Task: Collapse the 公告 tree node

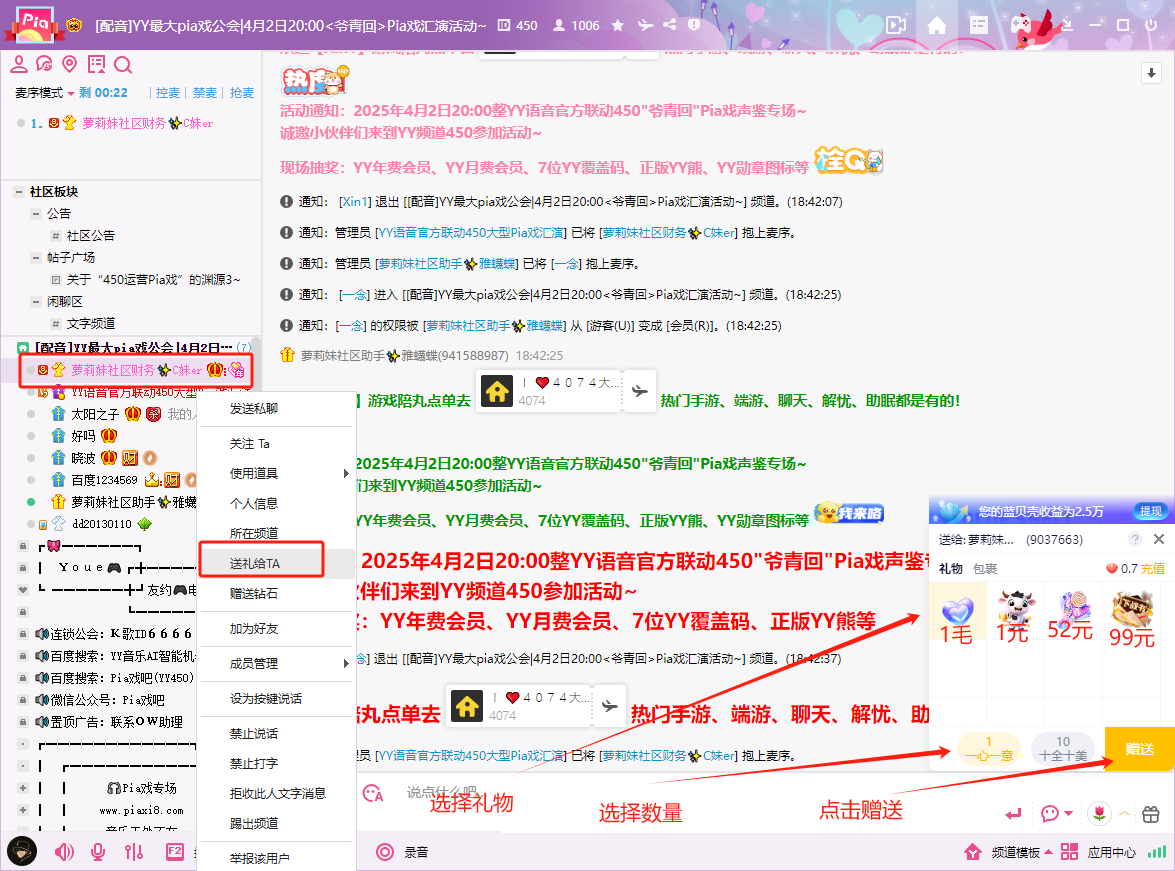Action: pos(35,214)
